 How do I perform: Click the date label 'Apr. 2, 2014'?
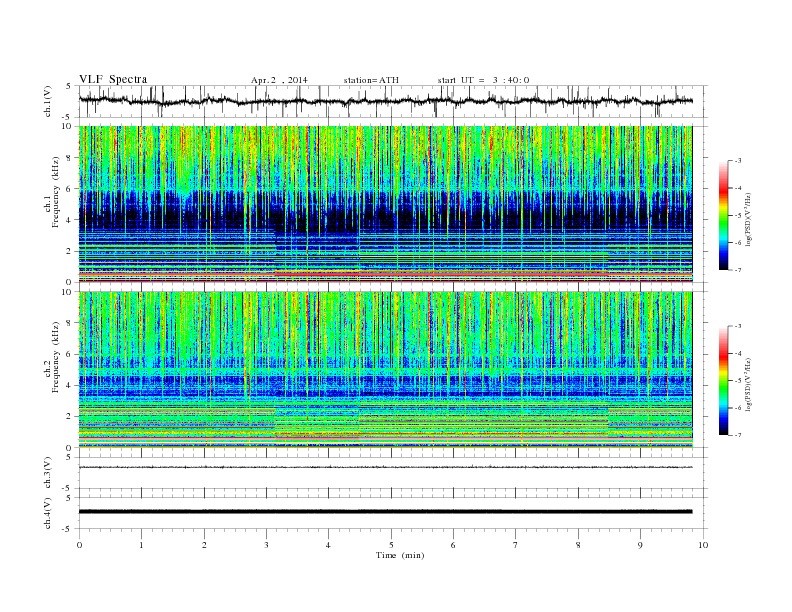pos(279,80)
